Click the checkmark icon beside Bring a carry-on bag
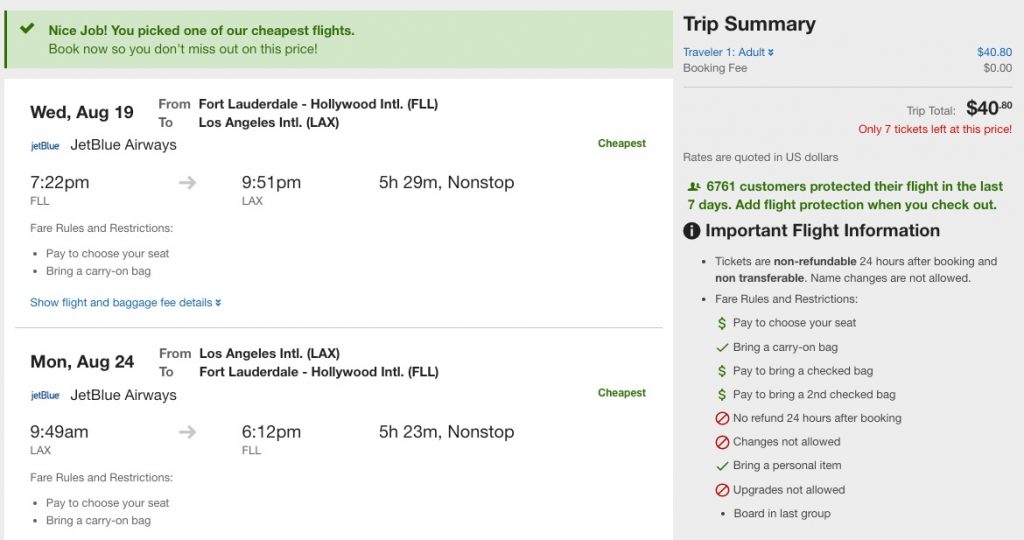The height and width of the screenshot is (540, 1024). [x=722, y=347]
